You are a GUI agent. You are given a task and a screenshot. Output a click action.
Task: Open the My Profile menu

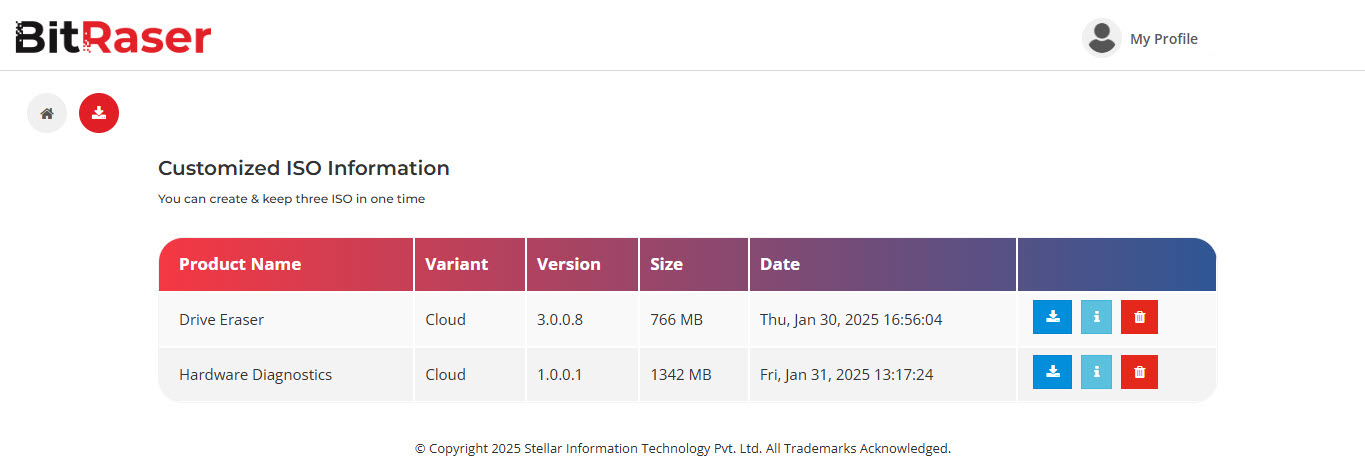(x=1163, y=39)
